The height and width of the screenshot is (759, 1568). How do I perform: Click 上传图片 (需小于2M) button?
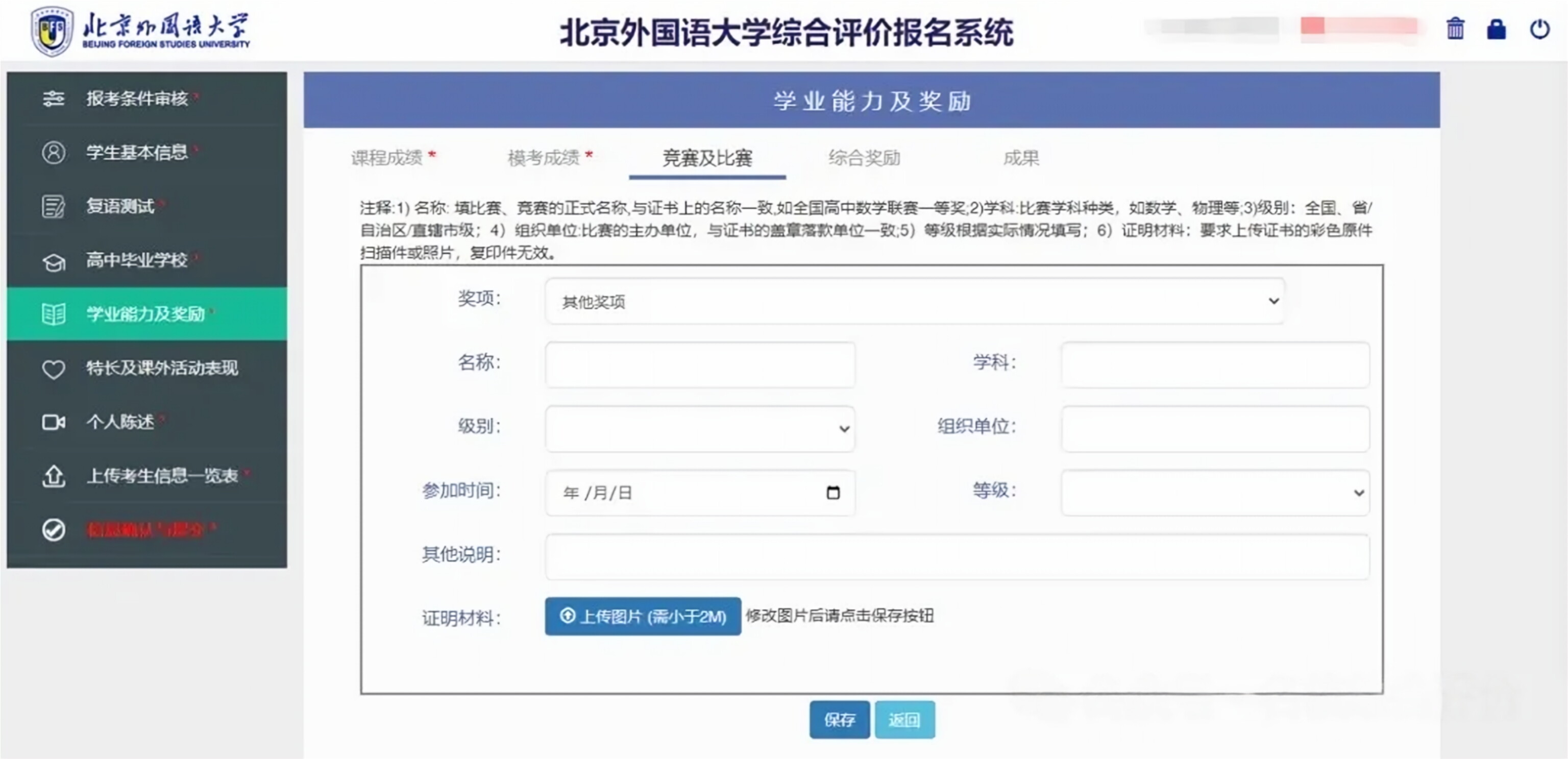point(643,617)
